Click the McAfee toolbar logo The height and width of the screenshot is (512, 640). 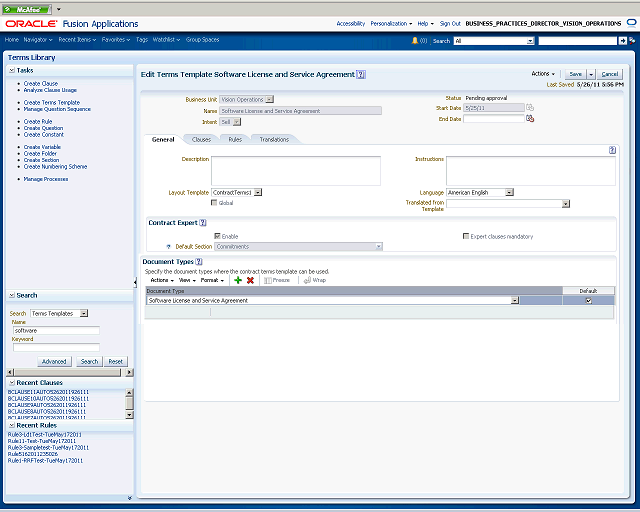tap(27, 9)
